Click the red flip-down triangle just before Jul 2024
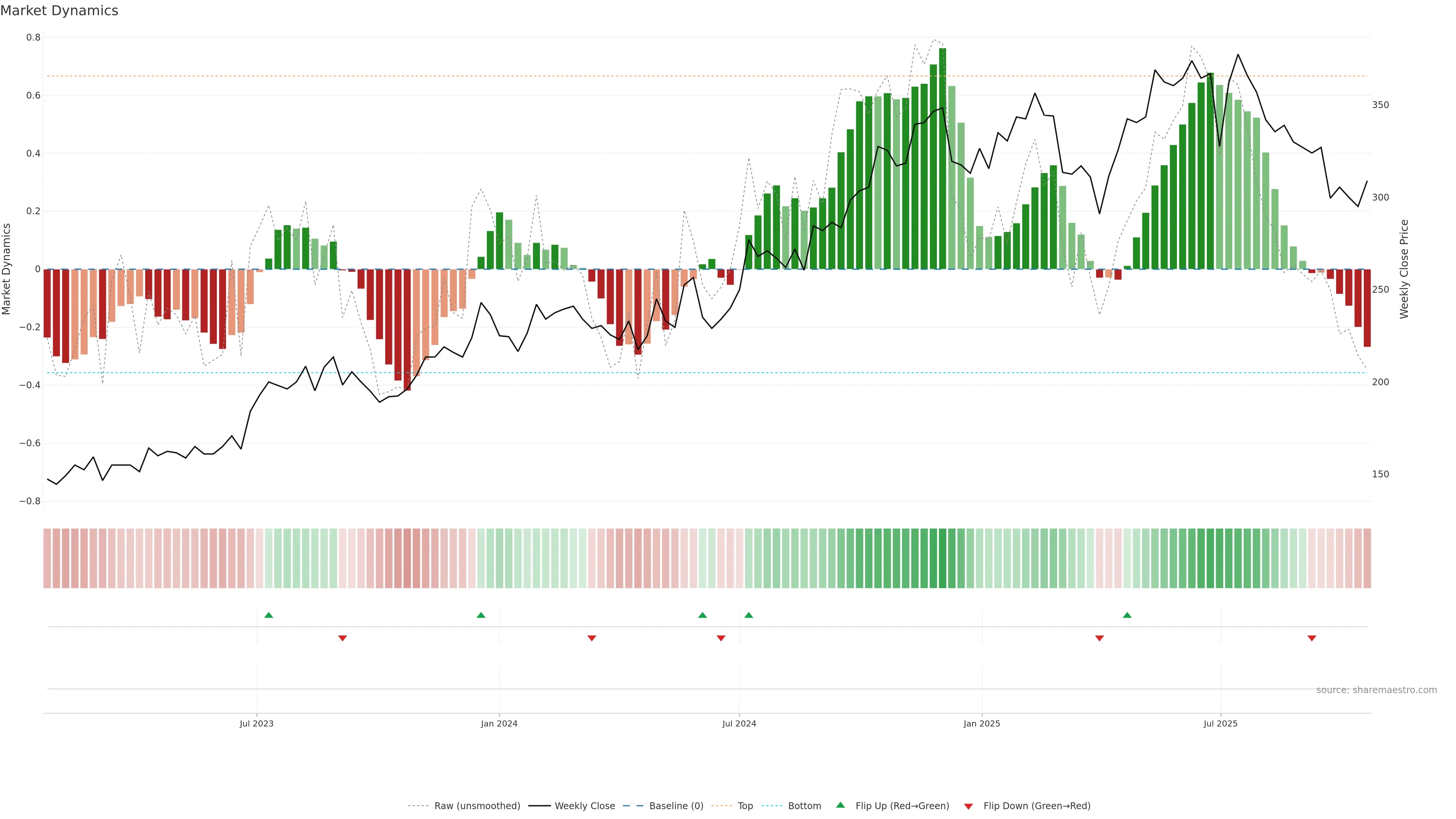This screenshot has width=1456, height=819. pyautogui.click(x=721, y=638)
